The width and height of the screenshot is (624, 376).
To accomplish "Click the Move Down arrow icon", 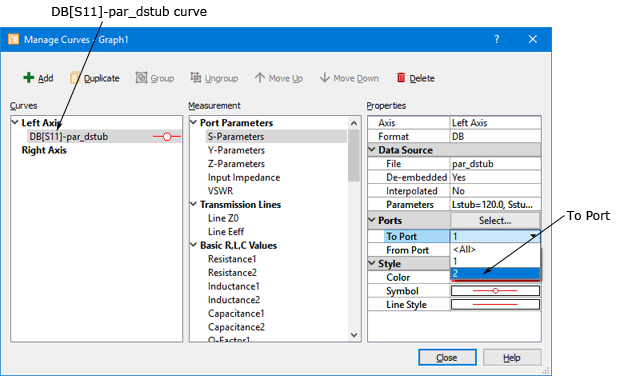I will pyautogui.click(x=325, y=78).
